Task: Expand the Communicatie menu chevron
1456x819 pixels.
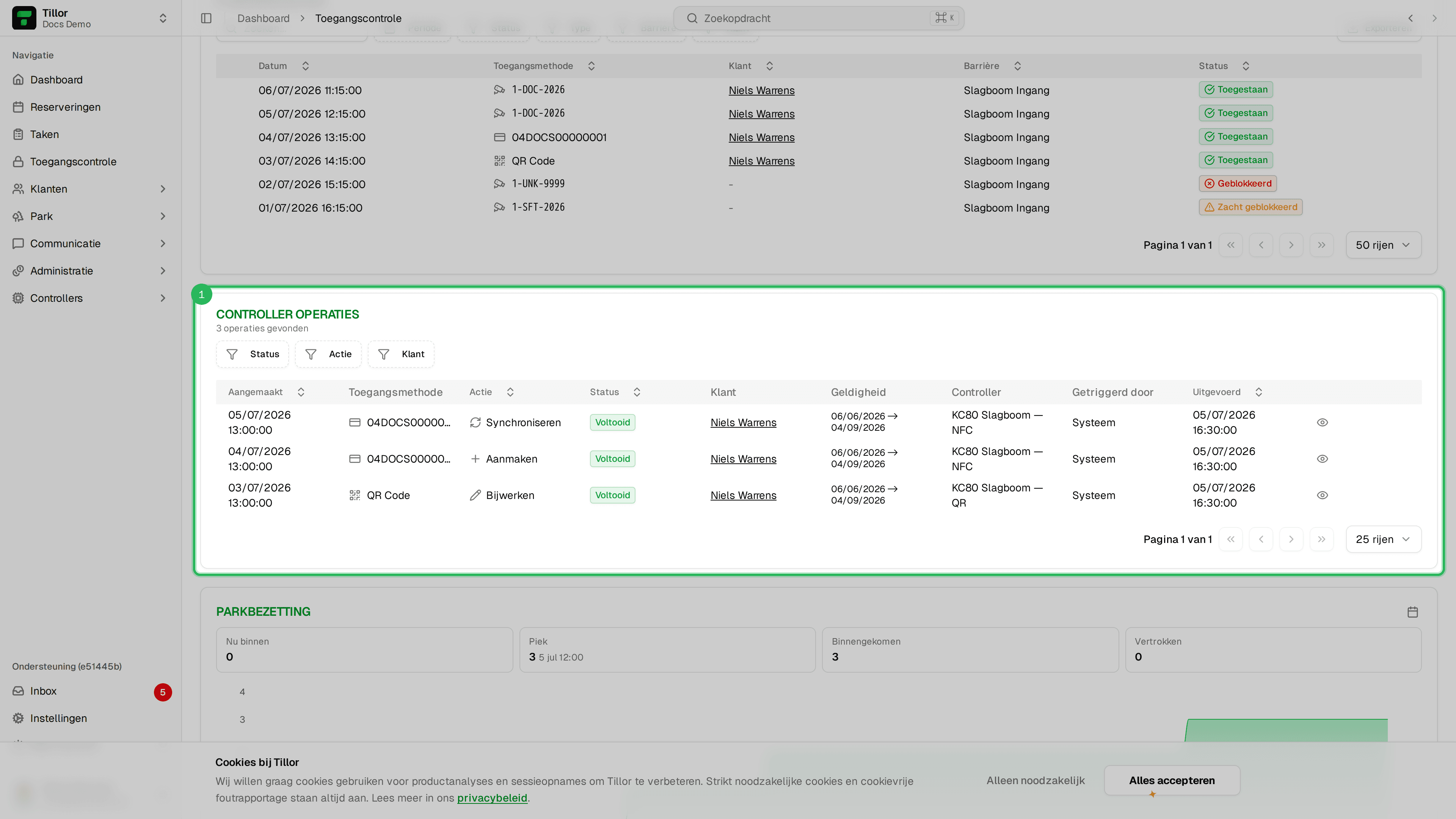Action: [x=163, y=243]
